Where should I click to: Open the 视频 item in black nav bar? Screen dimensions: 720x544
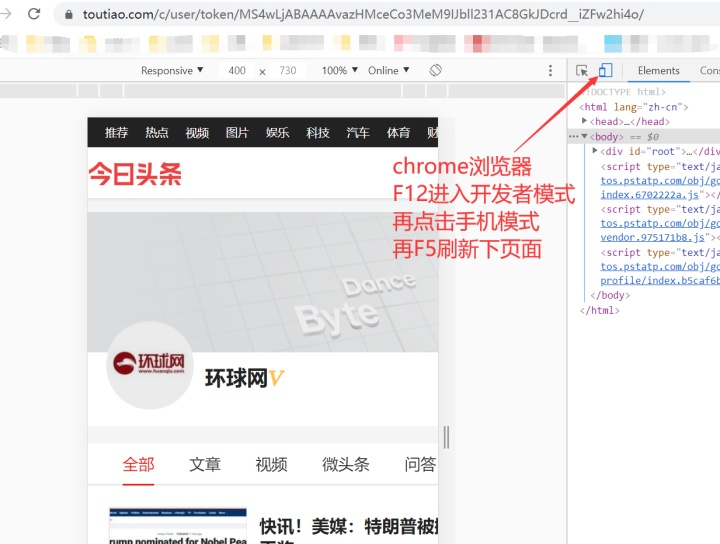[x=197, y=133]
